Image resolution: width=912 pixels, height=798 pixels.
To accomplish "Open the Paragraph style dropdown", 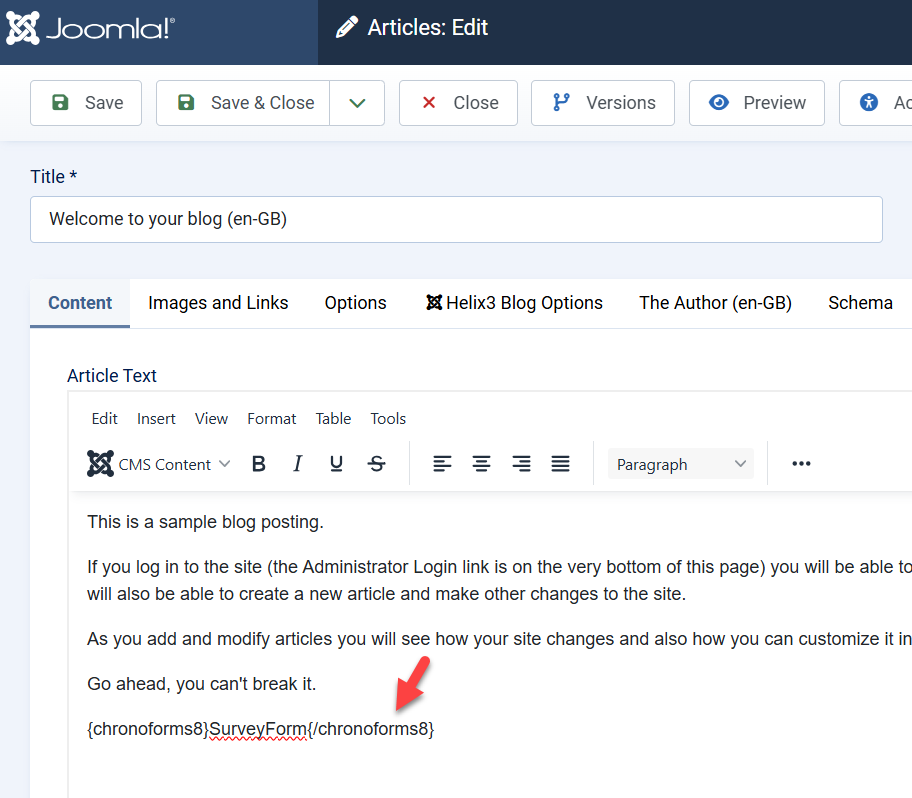I will pyautogui.click(x=680, y=463).
